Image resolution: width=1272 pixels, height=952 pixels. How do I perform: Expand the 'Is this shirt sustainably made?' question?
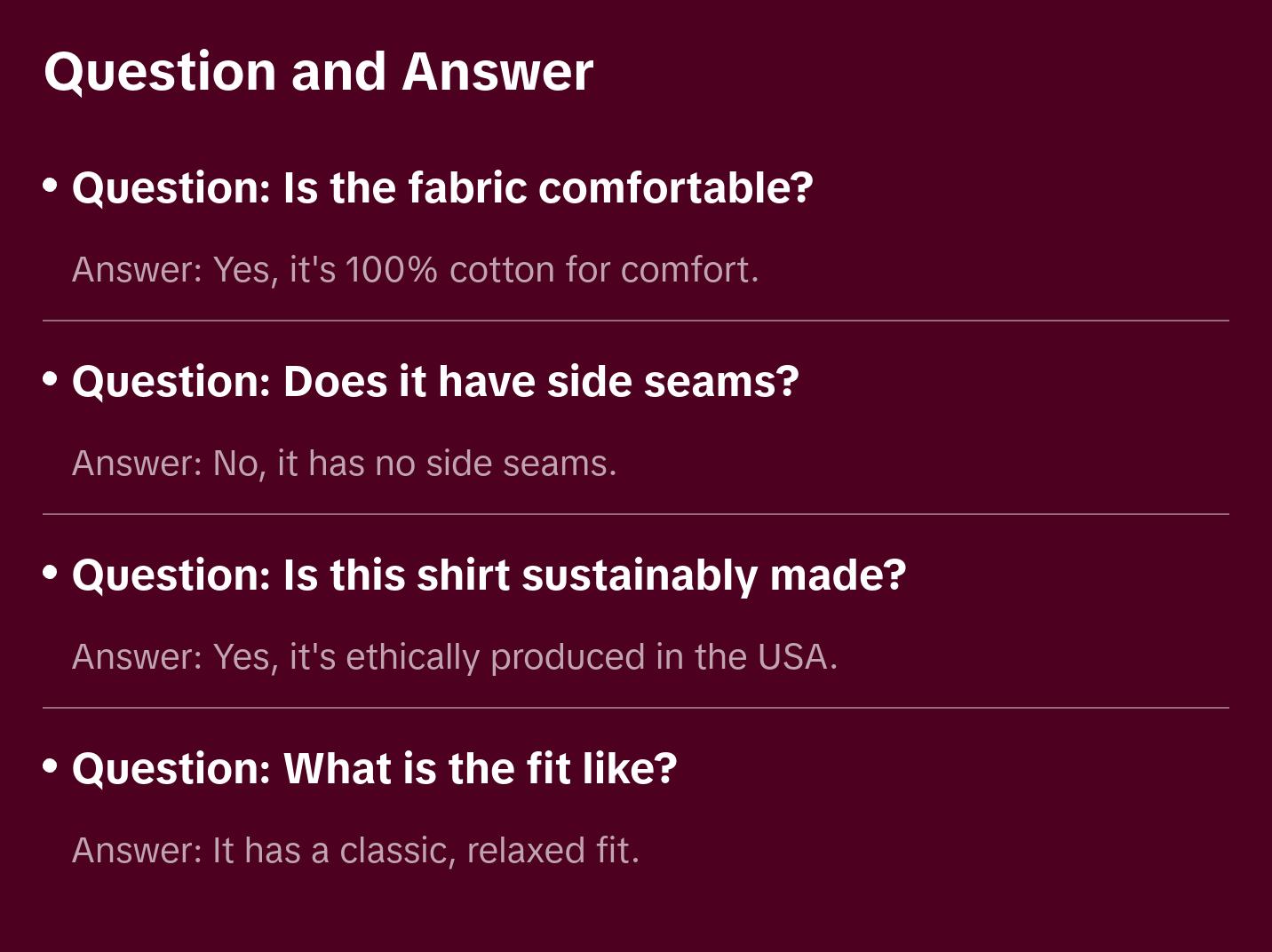click(x=489, y=575)
